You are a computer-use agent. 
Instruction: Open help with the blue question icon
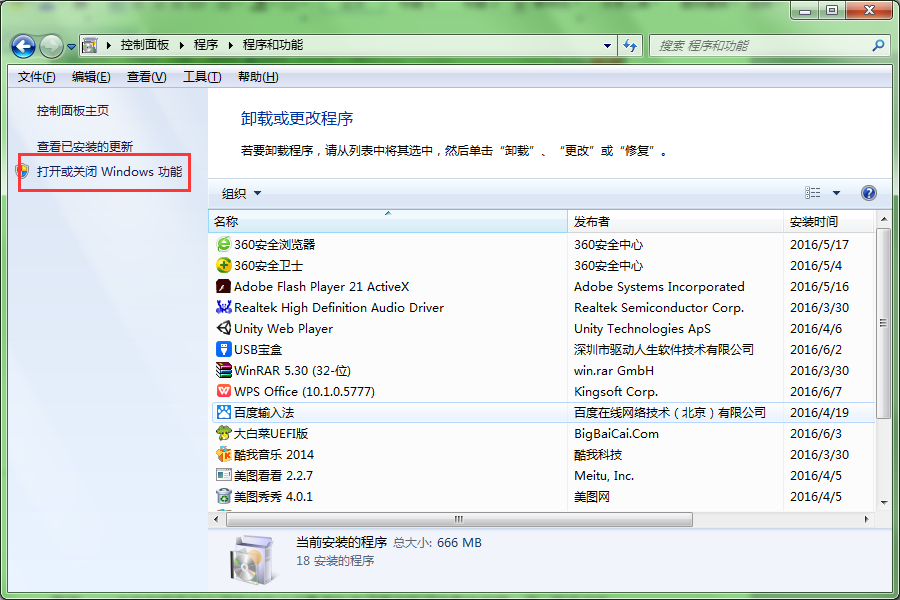click(x=868, y=193)
